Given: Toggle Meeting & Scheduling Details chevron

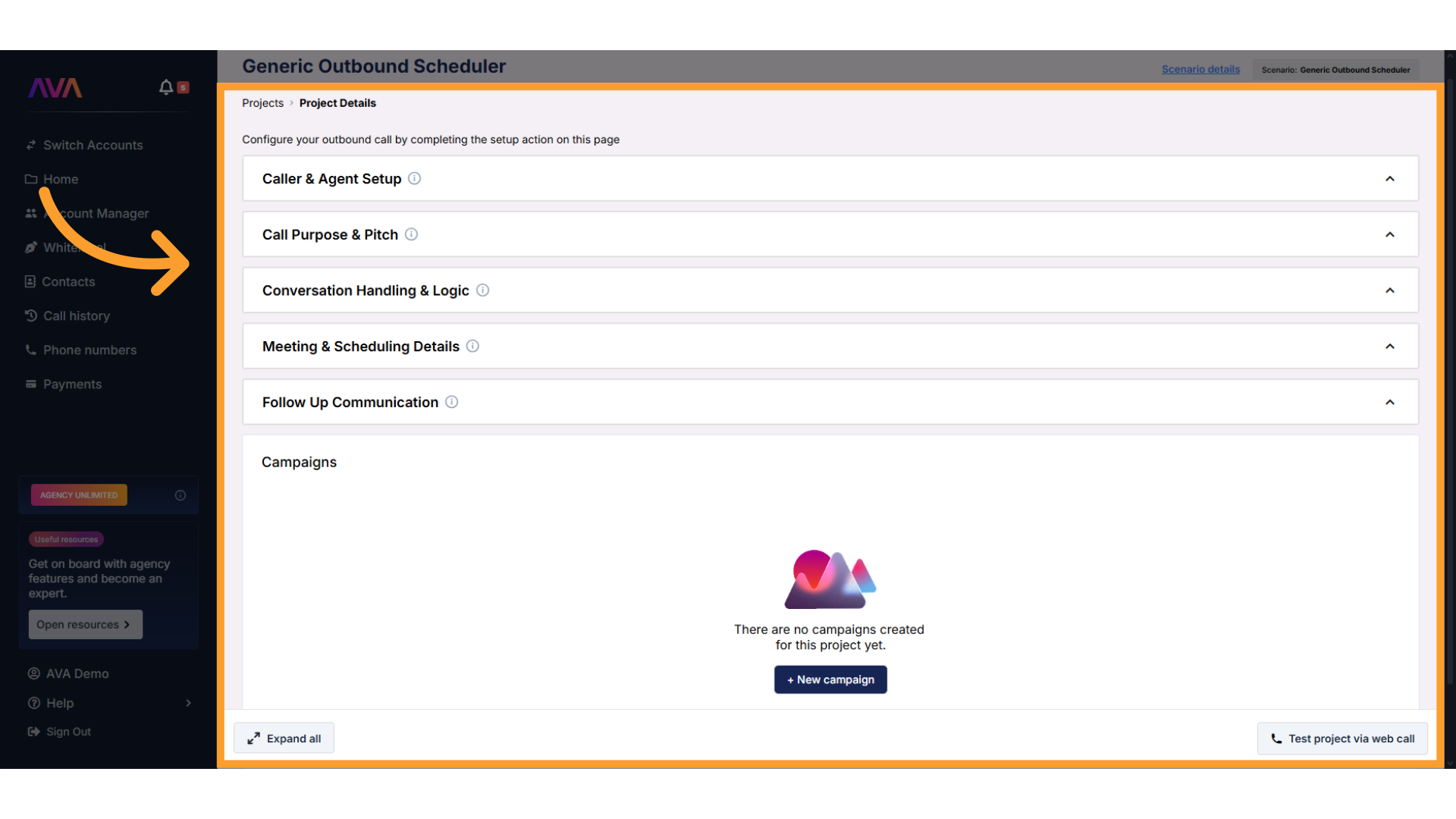Looking at the screenshot, I should (x=1390, y=347).
